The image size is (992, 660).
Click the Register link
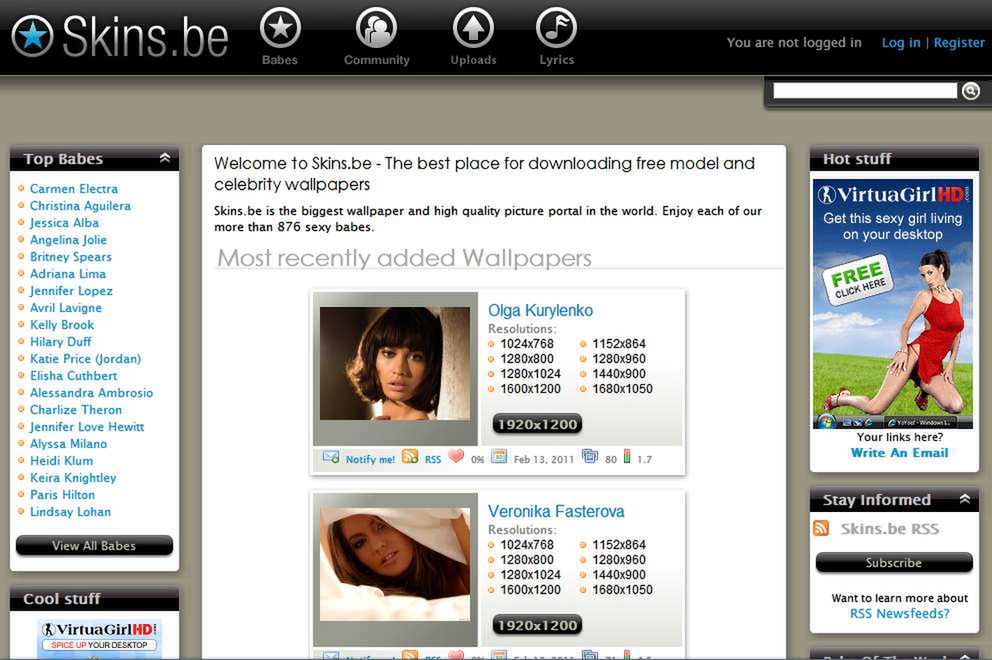tap(959, 42)
